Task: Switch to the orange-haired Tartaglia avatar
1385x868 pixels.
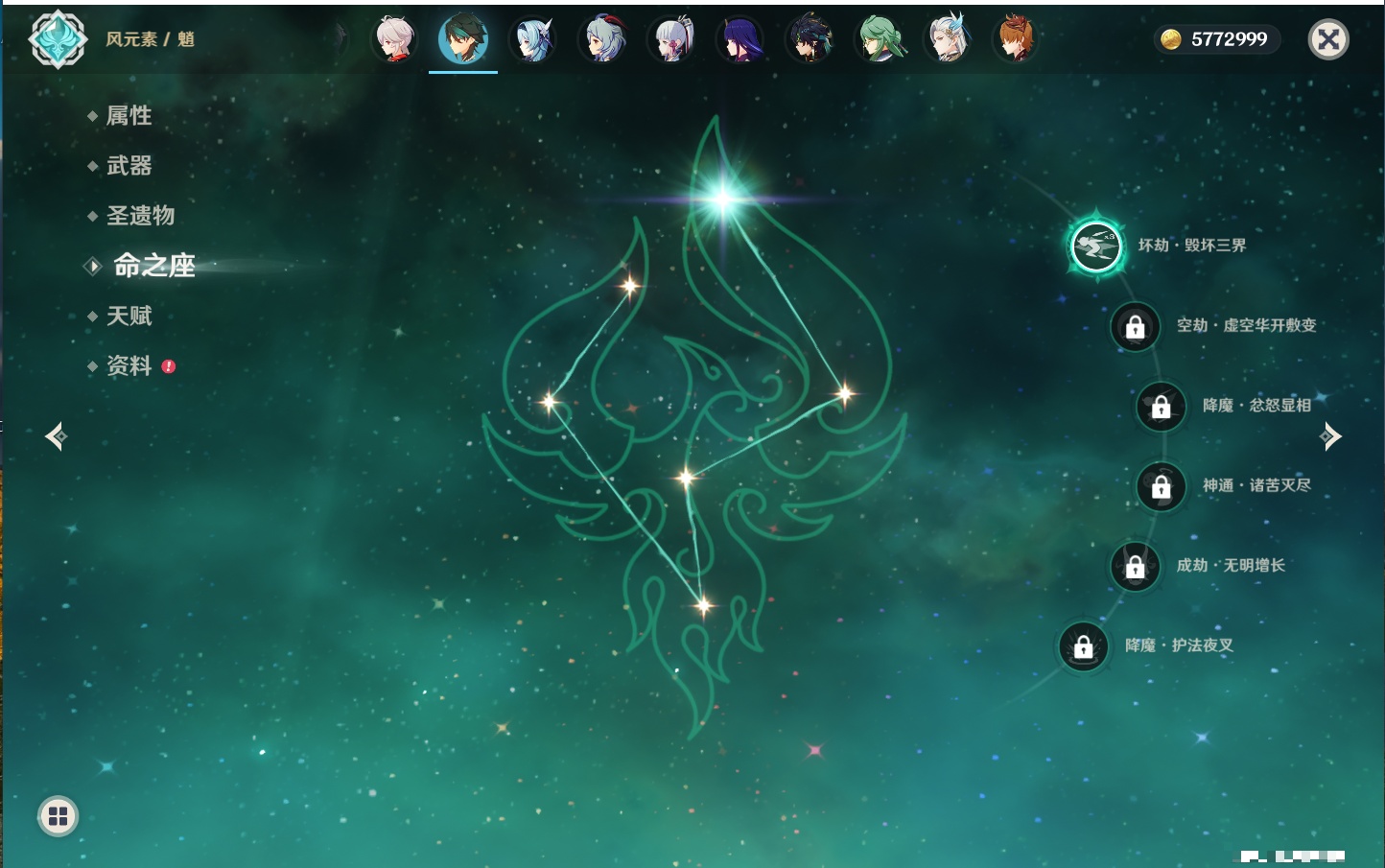Action: click(x=1015, y=39)
